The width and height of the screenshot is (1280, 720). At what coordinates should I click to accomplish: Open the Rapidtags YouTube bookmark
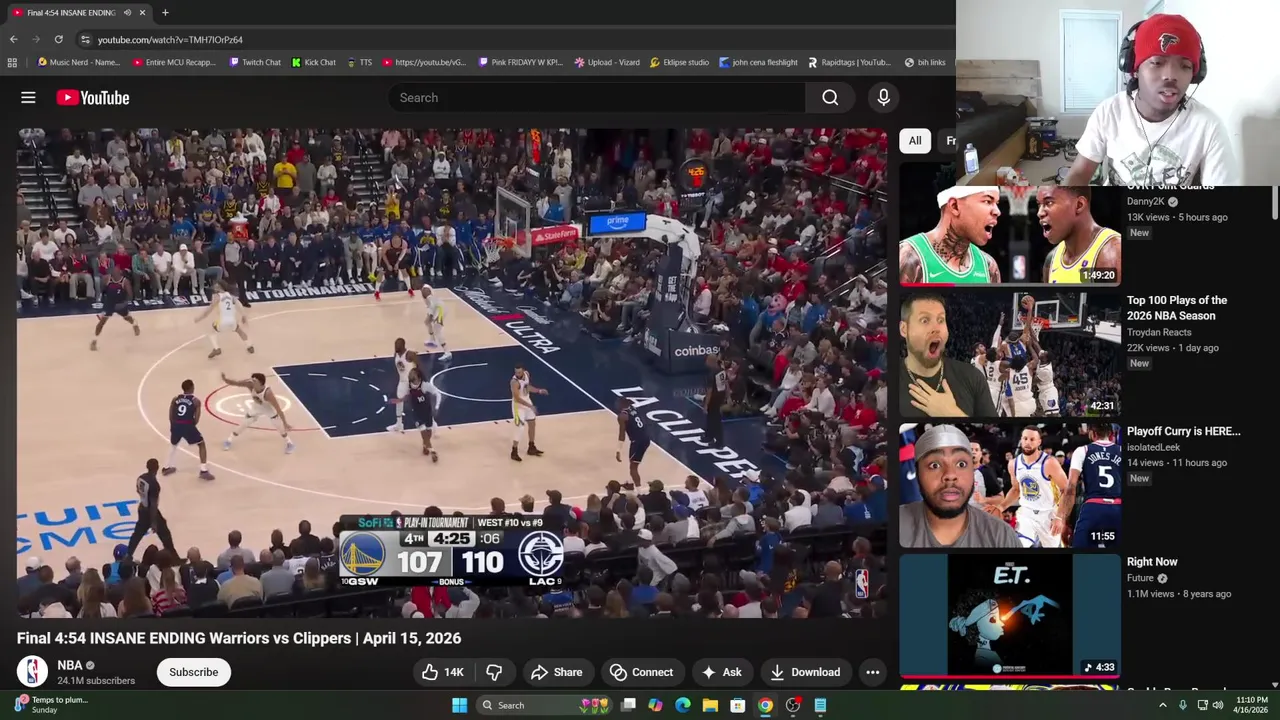(x=849, y=62)
